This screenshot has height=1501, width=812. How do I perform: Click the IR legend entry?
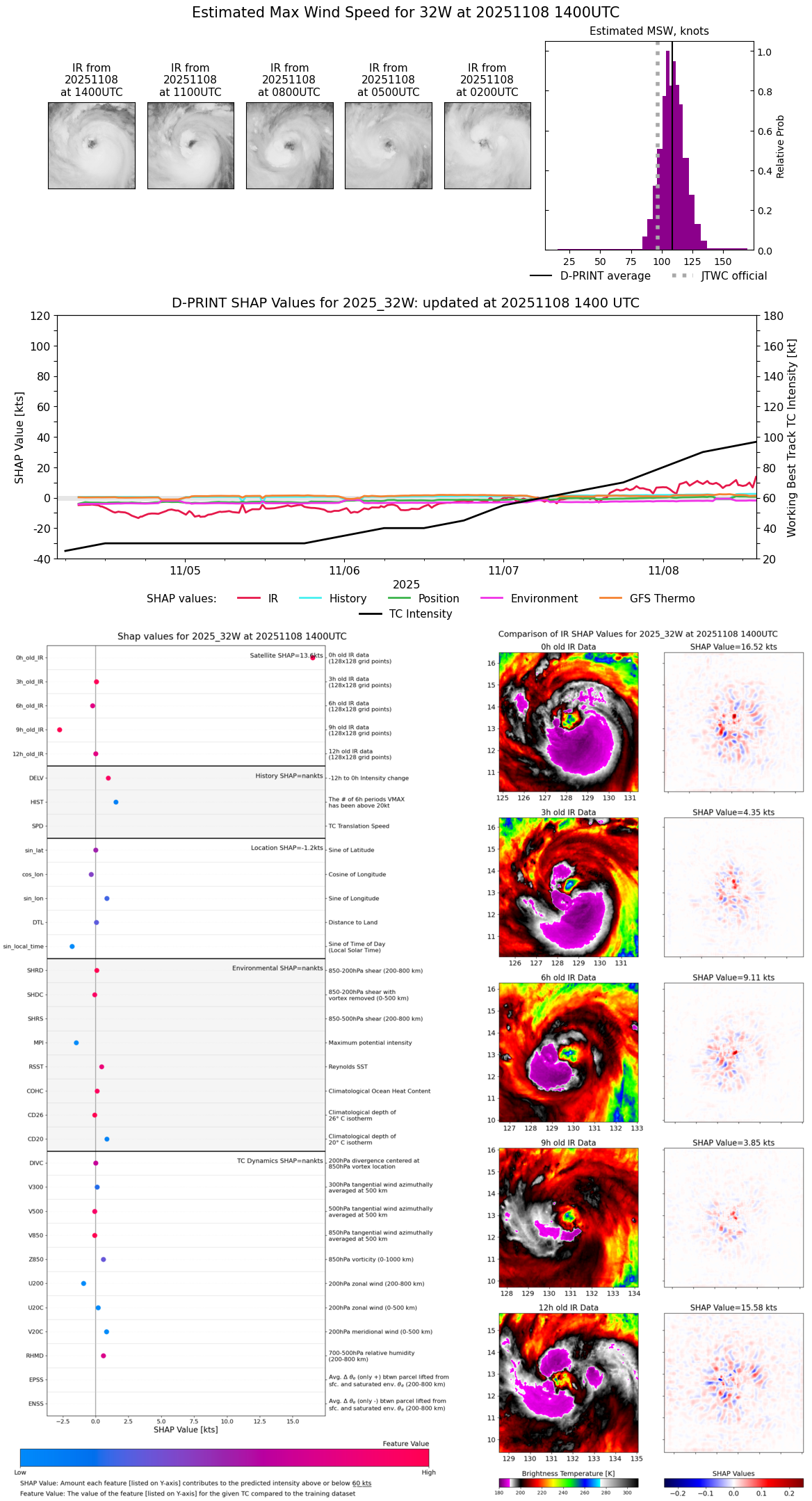point(258,599)
